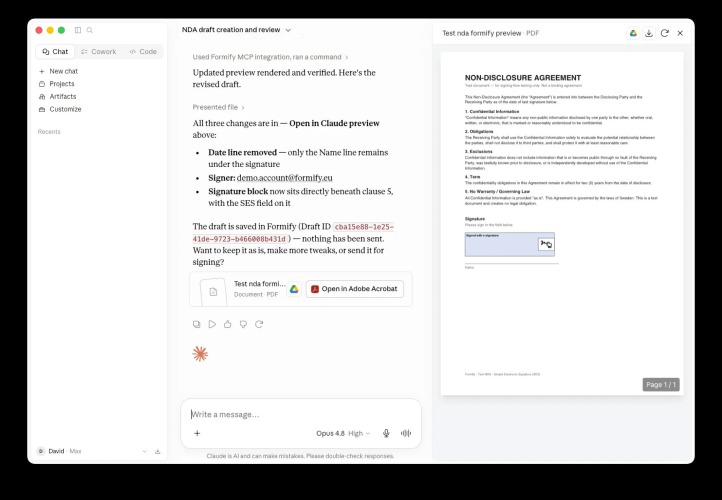Save PDF preview to Google Drive
Image resolution: width=722 pixels, height=500 pixels.
click(633, 33)
